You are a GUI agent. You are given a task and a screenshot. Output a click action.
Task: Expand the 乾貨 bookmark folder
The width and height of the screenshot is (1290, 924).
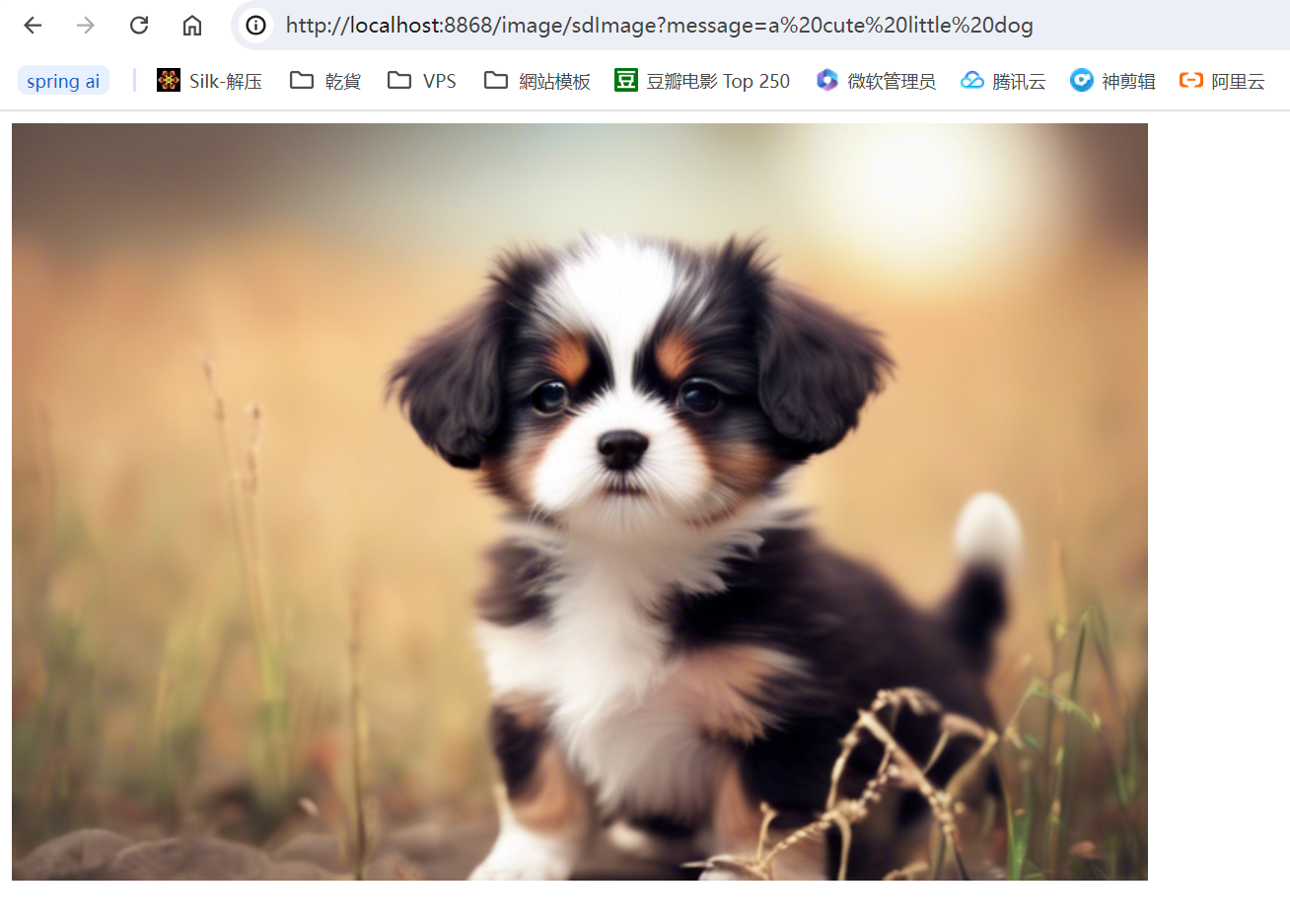(325, 81)
